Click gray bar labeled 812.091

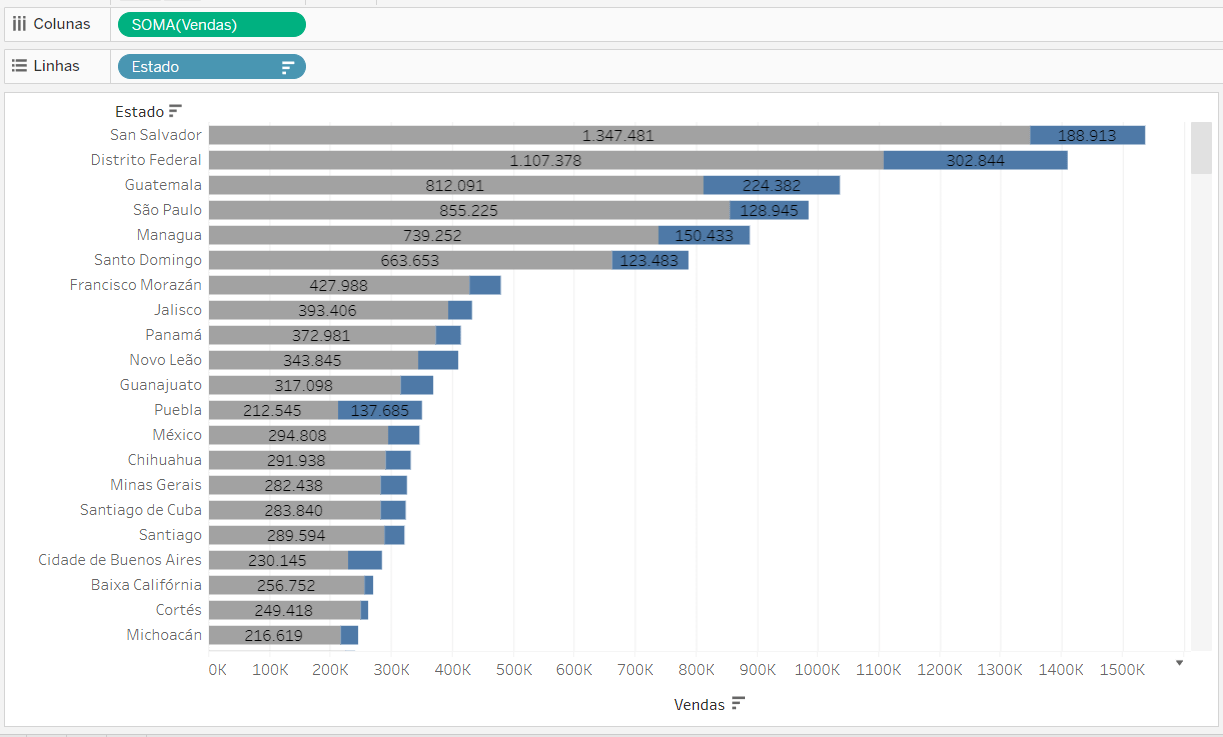click(456, 185)
